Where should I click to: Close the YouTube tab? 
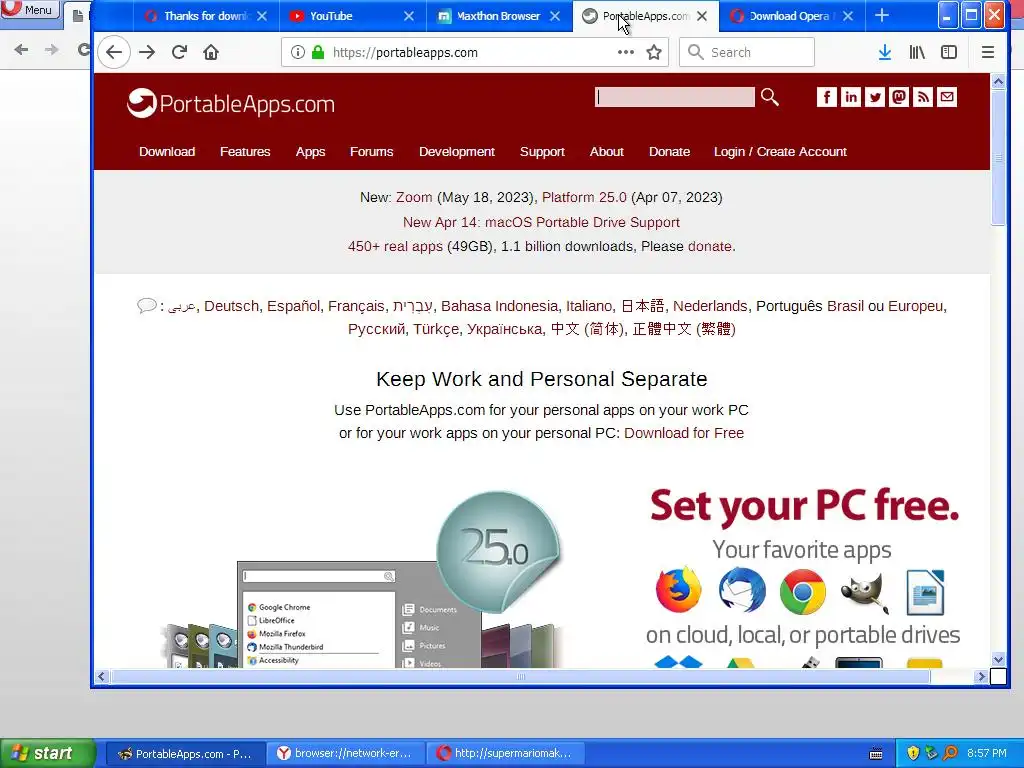tap(409, 16)
